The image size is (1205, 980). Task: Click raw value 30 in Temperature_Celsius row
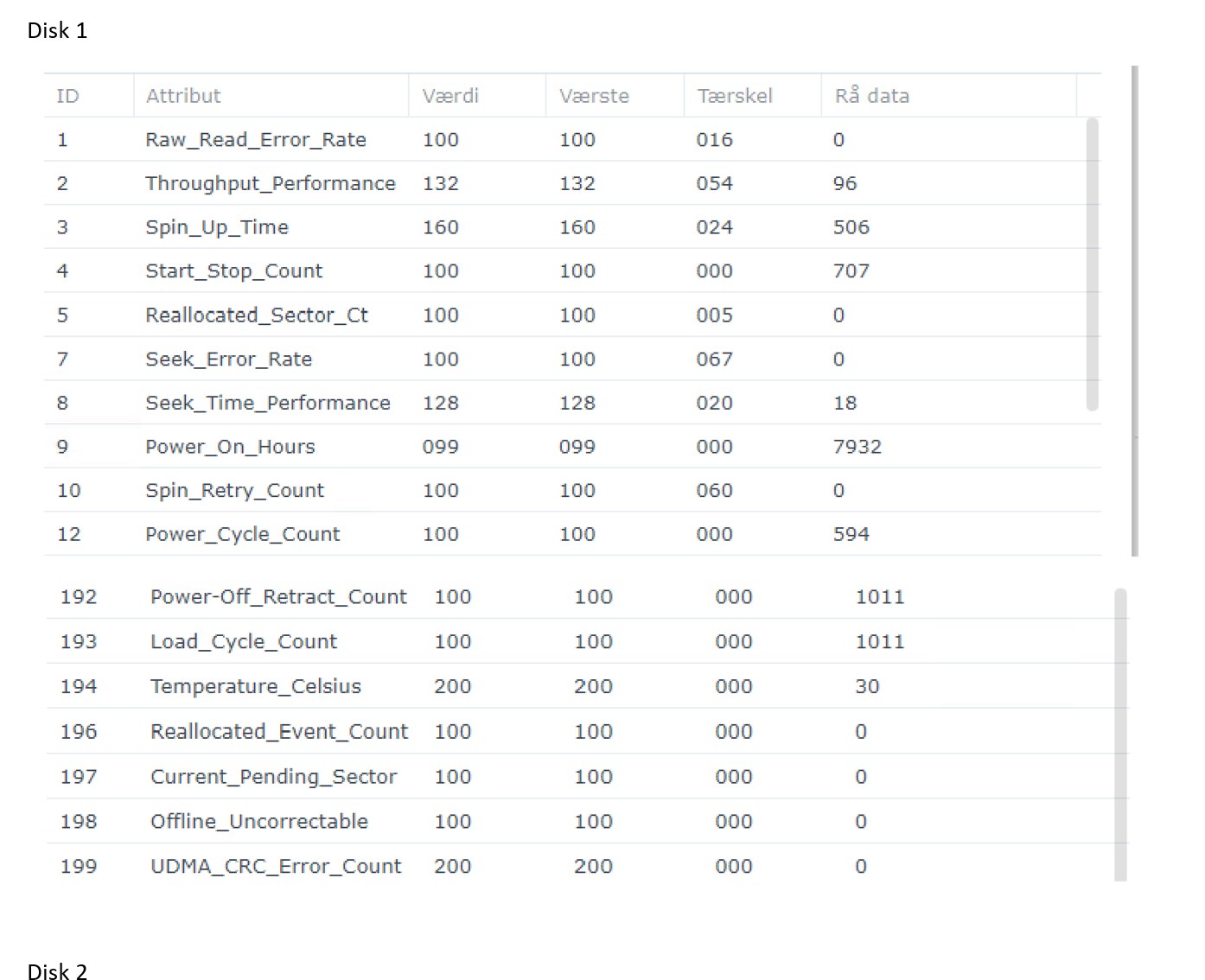(867, 686)
